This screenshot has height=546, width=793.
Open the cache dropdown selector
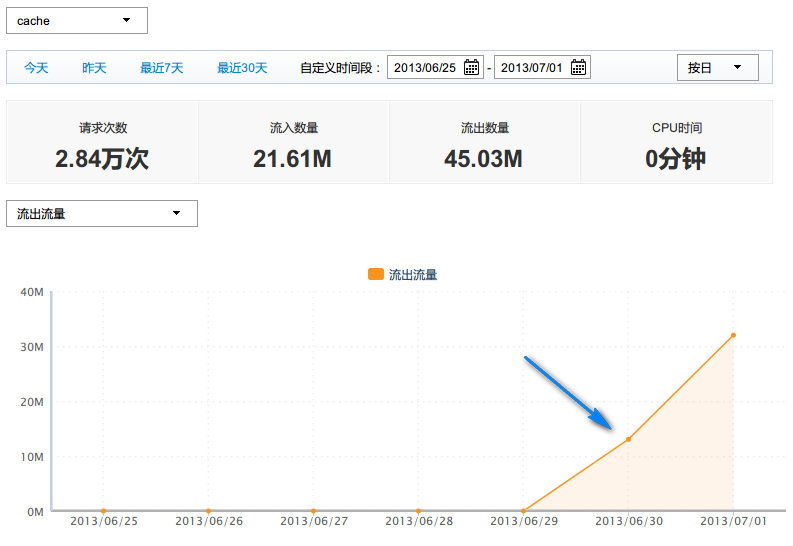point(77,21)
